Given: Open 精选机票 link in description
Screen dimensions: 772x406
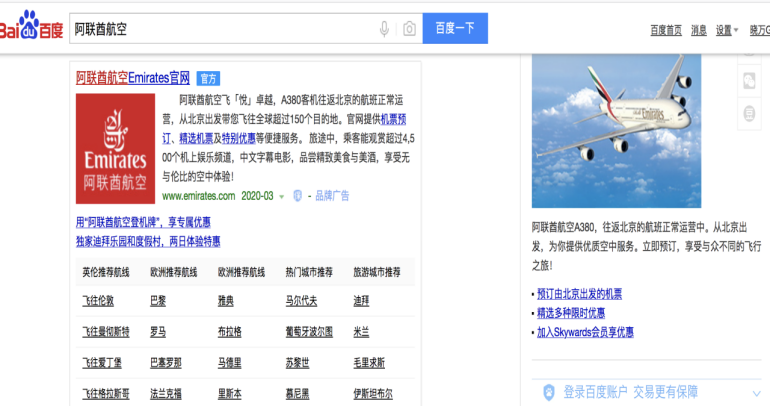Looking at the screenshot, I should 196,138.
